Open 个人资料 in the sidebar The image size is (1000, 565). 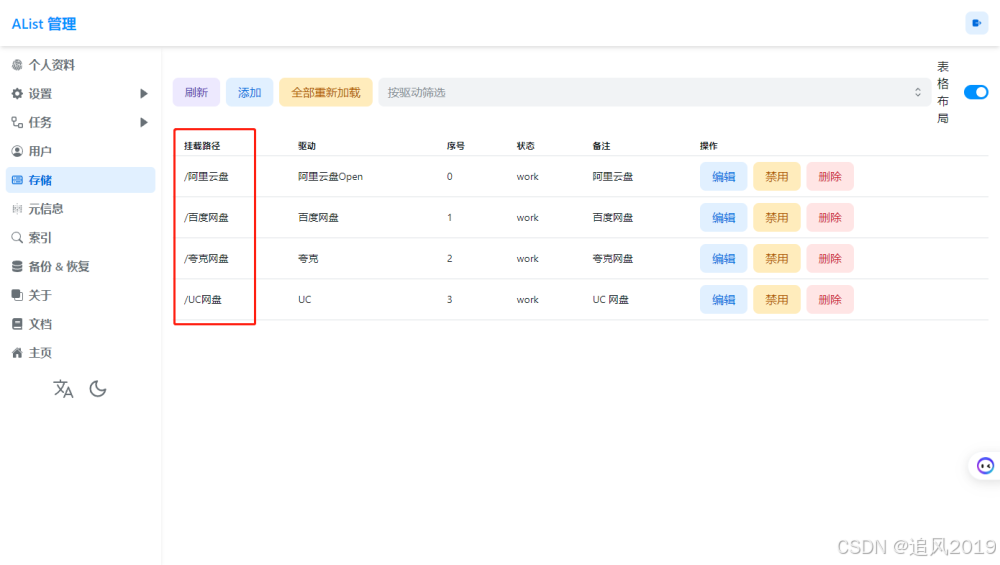[80, 65]
